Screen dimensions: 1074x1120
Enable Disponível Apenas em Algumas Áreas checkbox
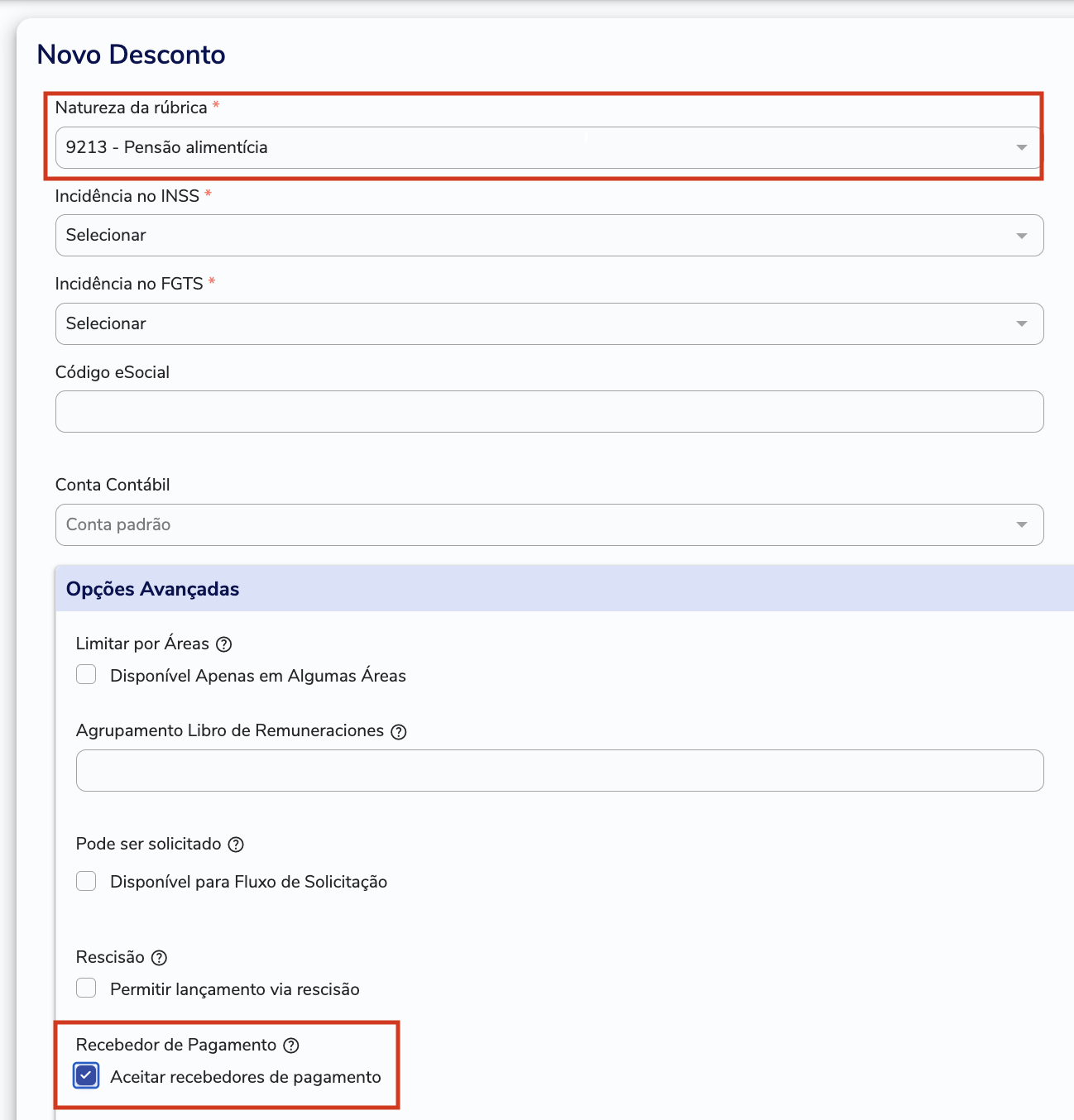pos(86,675)
